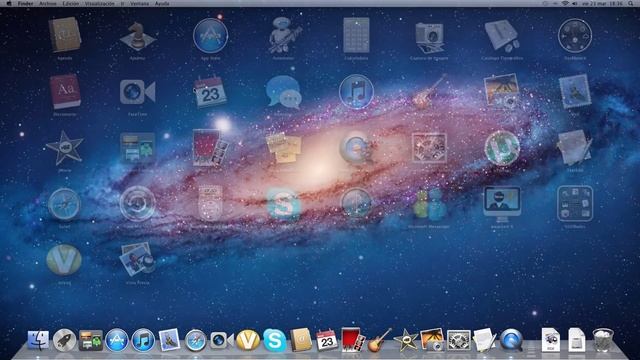Click the Wi-Fi status icon in the menu bar
The height and width of the screenshot is (360, 640).
point(565,3)
